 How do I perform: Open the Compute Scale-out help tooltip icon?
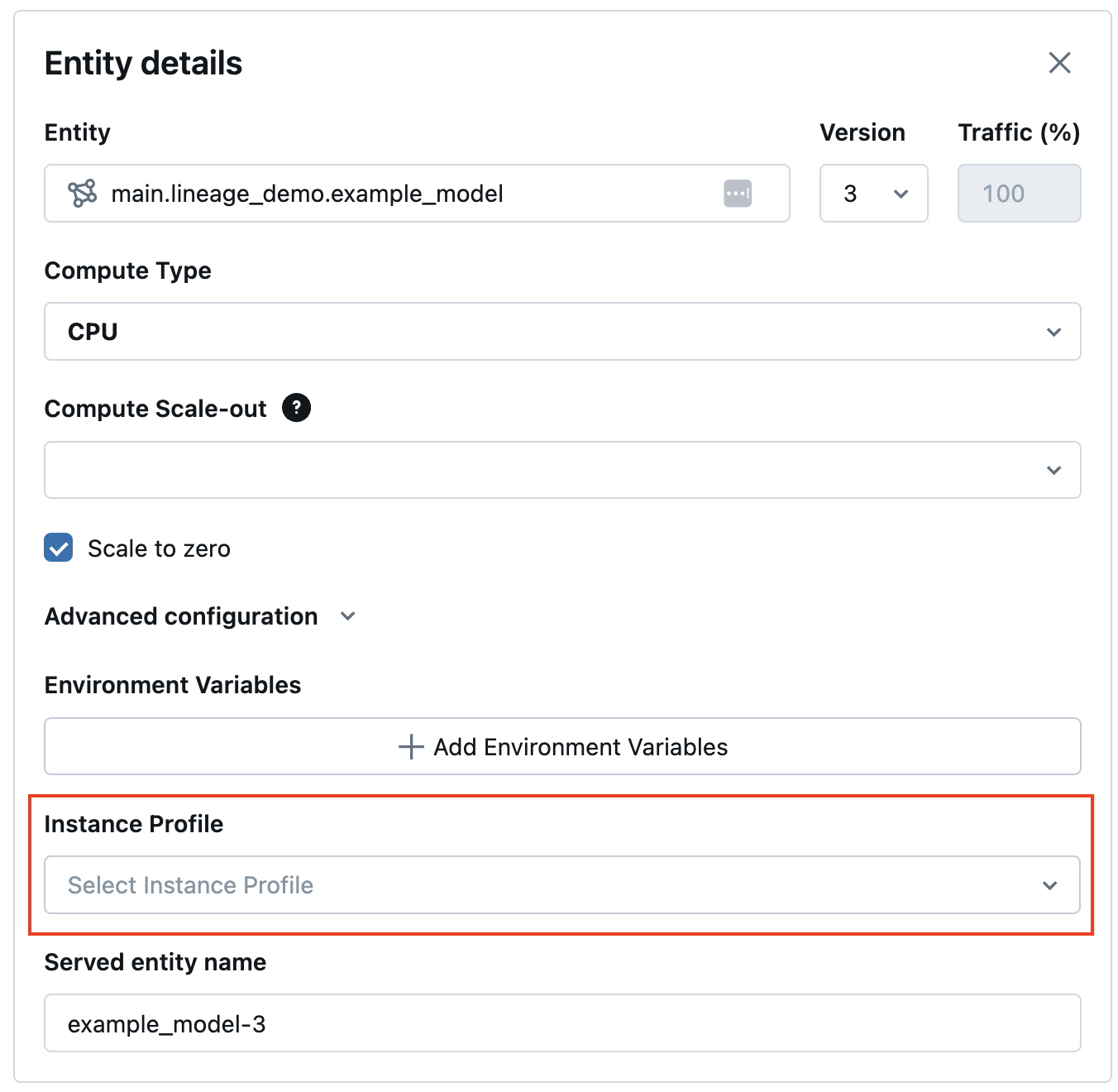296,408
